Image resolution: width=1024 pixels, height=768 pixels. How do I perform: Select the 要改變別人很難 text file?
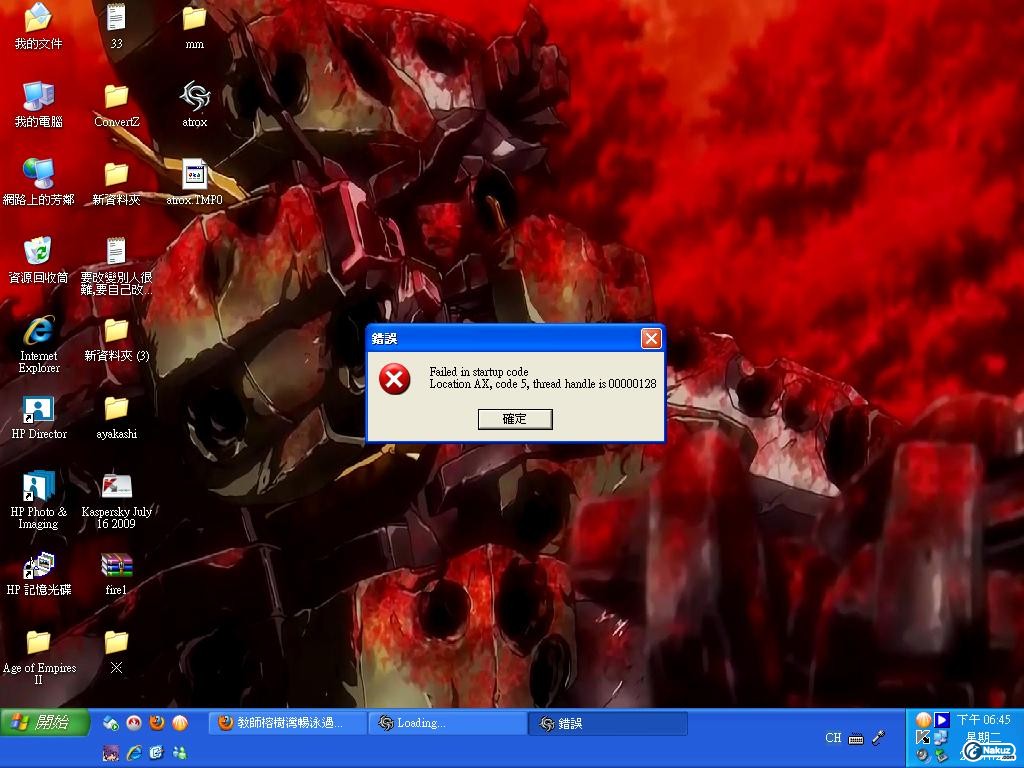tap(116, 266)
